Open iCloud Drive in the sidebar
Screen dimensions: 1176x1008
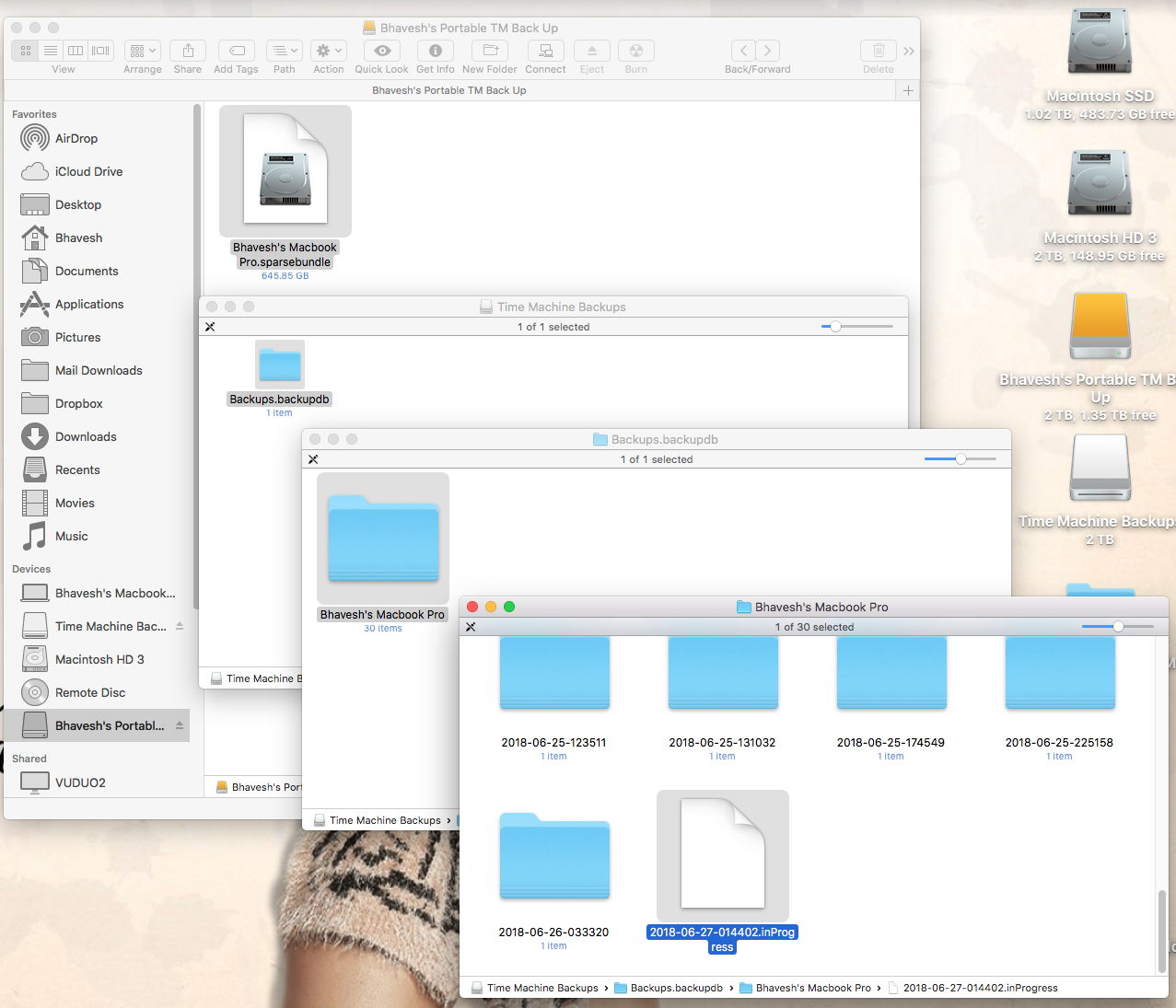pyautogui.click(x=99, y=172)
